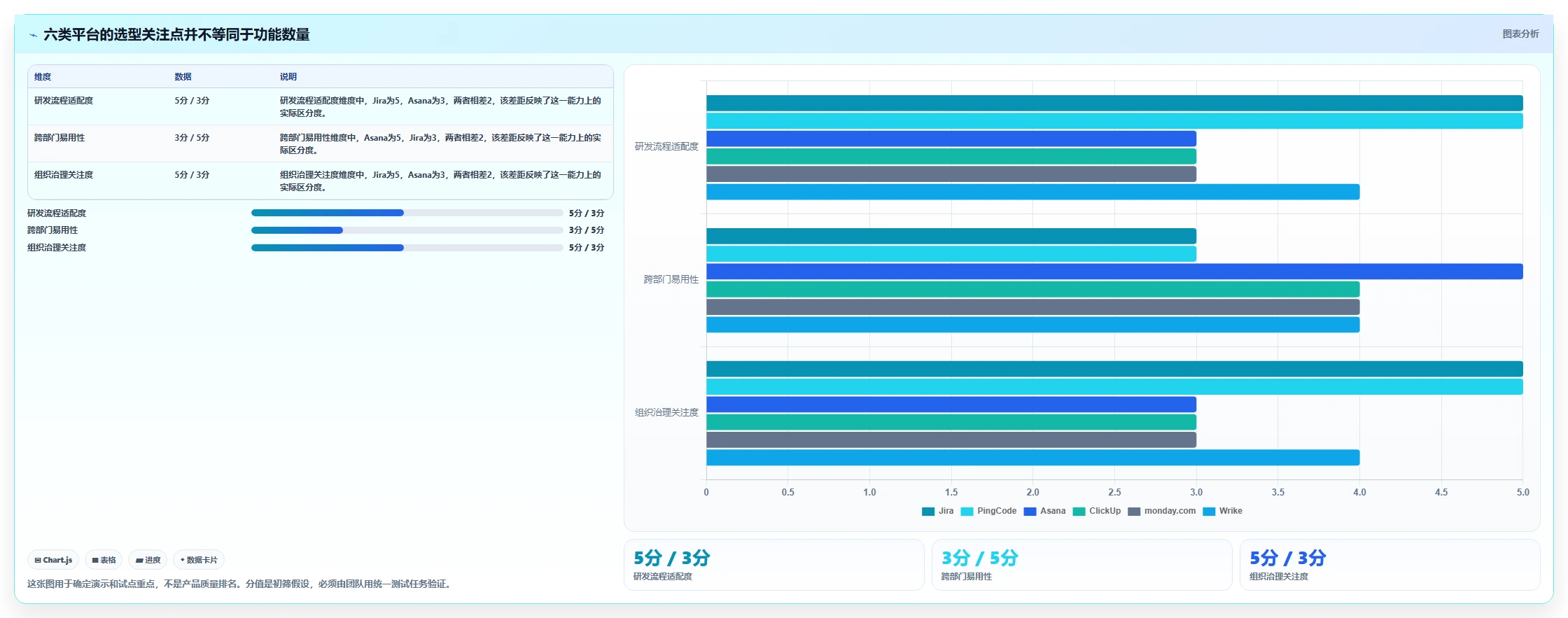Click the Wrike bar in the 跨部门易用性 group
Screen dimensions: 1568x618
(1033, 325)
